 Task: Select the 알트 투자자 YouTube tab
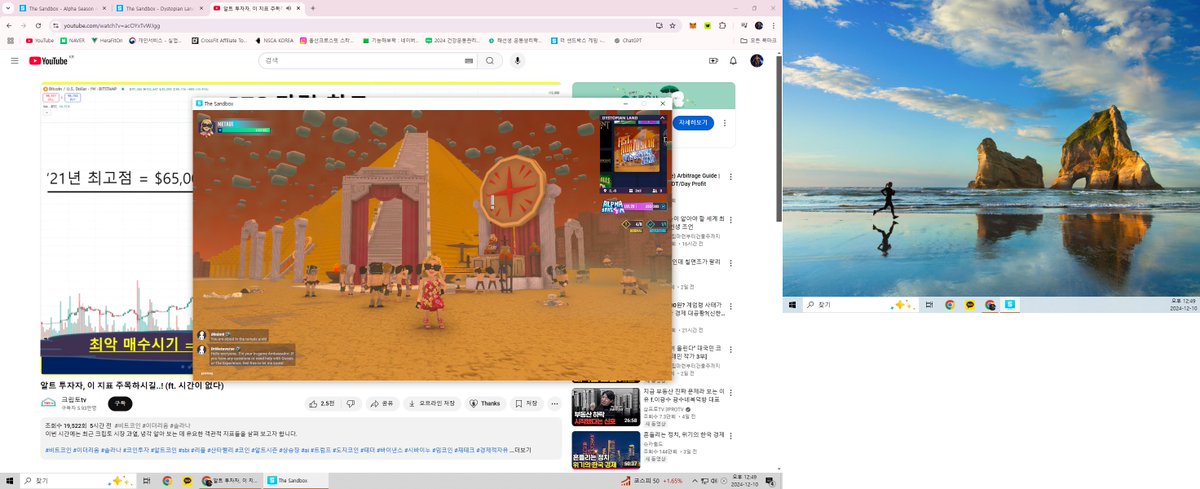tap(256, 8)
